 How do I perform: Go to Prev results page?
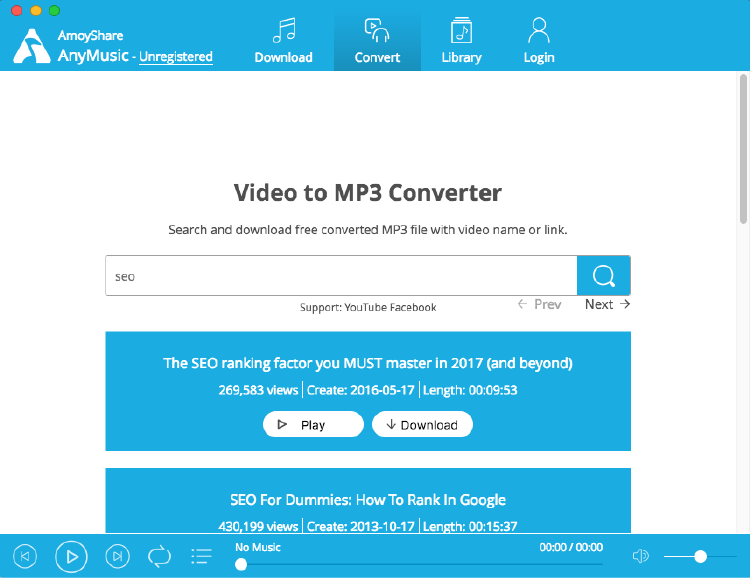(540, 304)
